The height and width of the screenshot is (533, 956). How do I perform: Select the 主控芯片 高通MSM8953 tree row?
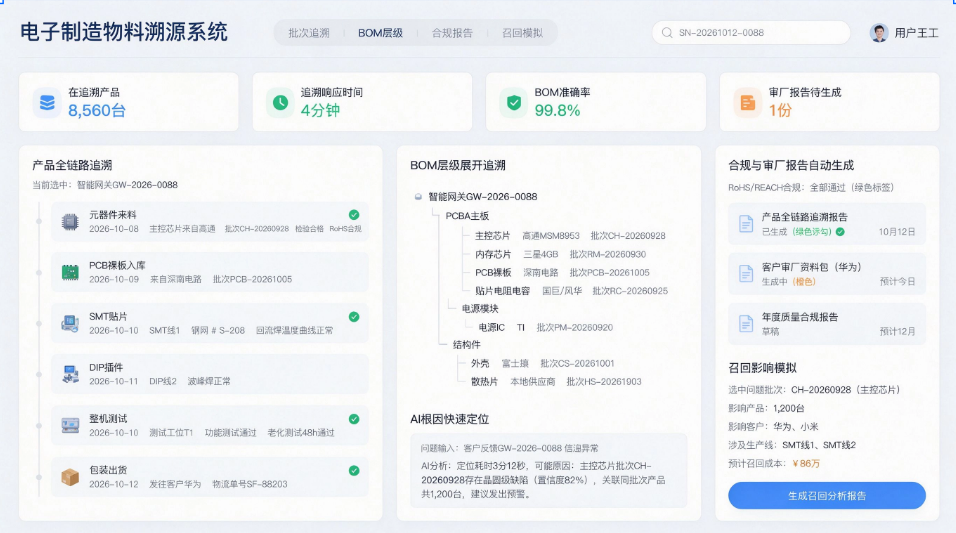pyautogui.click(x=570, y=235)
